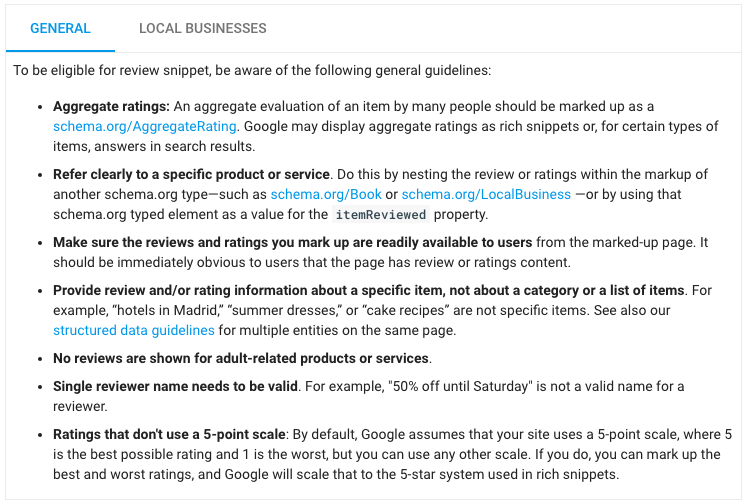Image resolution: width=747 pixels, height=504 pixels.
Task: Click the bold "Aggregate ratings:" heading
Action: pyautogui.click(x=112, y=106)
